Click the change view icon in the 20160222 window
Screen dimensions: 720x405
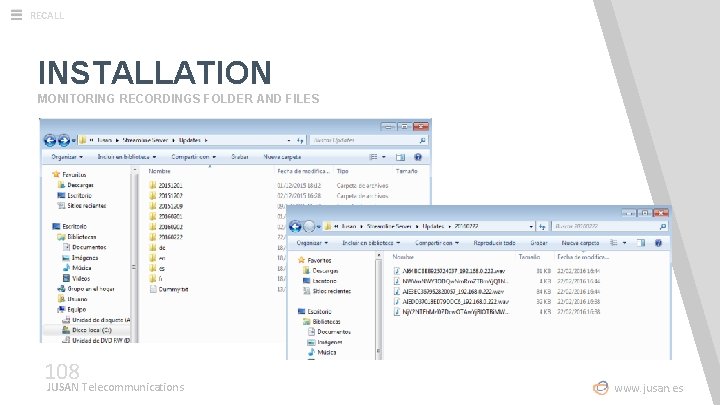[613, 242]
